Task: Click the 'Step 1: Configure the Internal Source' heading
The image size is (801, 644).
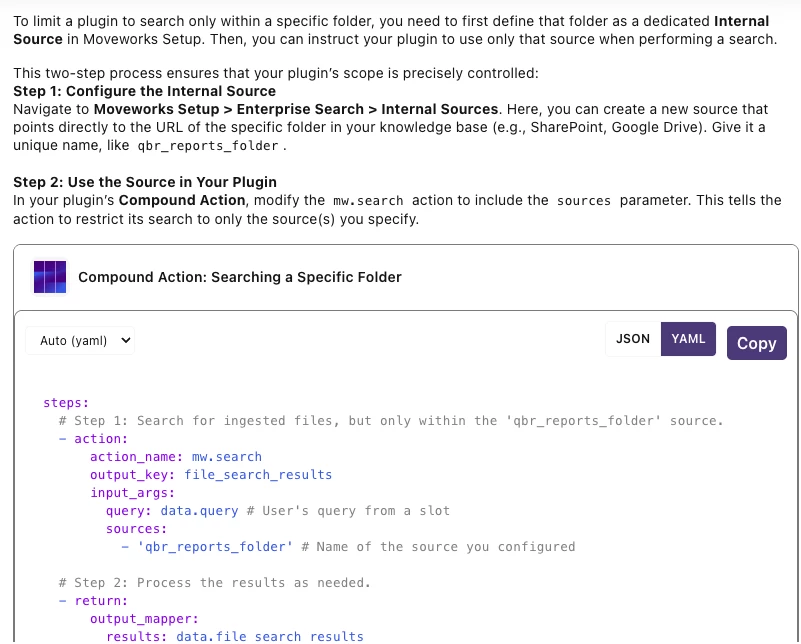Action: [x=145, y=91]
